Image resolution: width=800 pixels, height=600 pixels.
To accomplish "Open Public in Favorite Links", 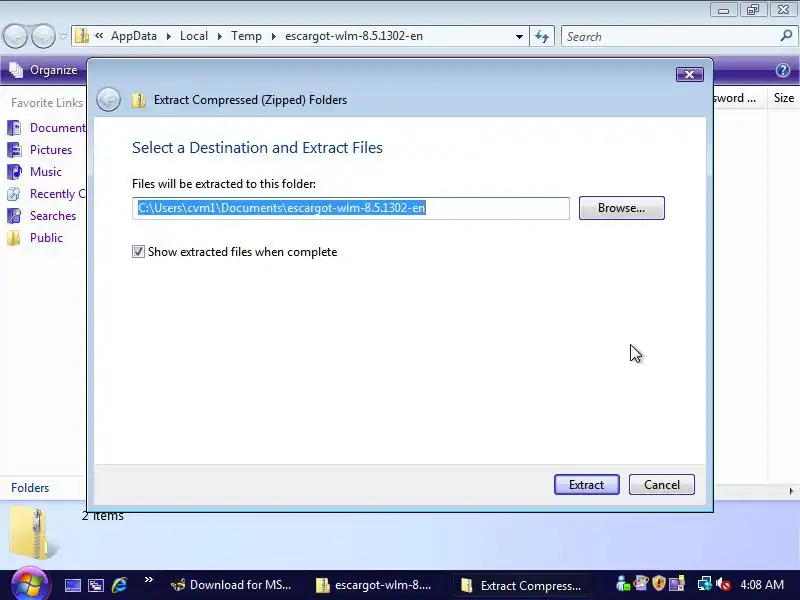I will pos(46,238).
